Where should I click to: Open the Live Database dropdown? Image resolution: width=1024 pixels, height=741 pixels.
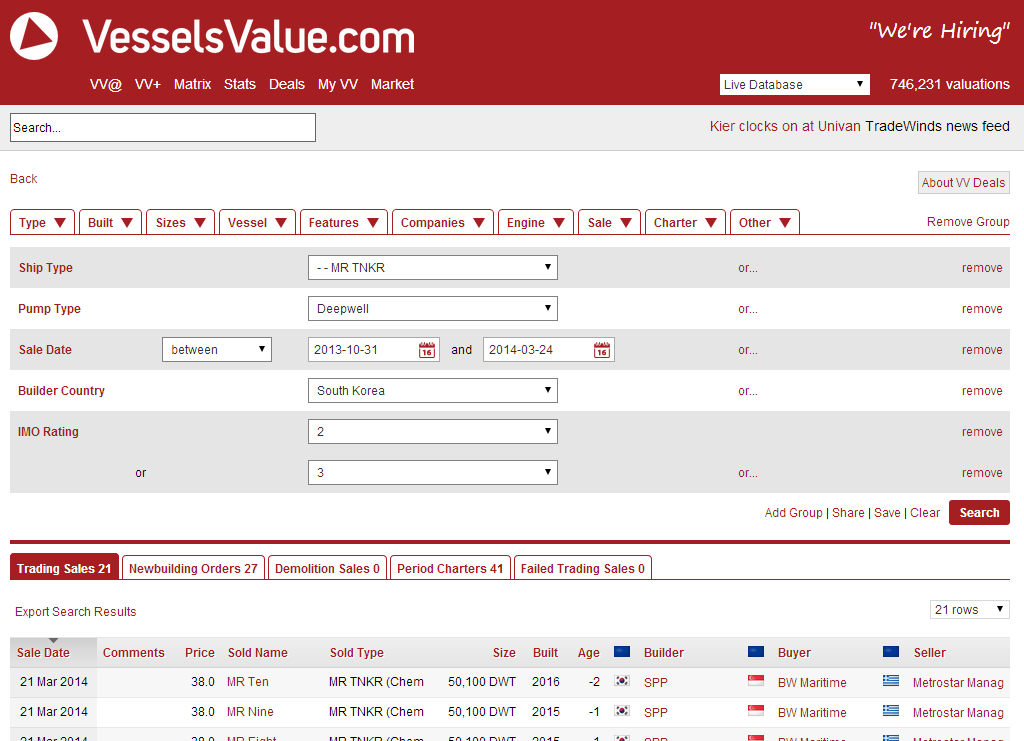click(795, 84)
